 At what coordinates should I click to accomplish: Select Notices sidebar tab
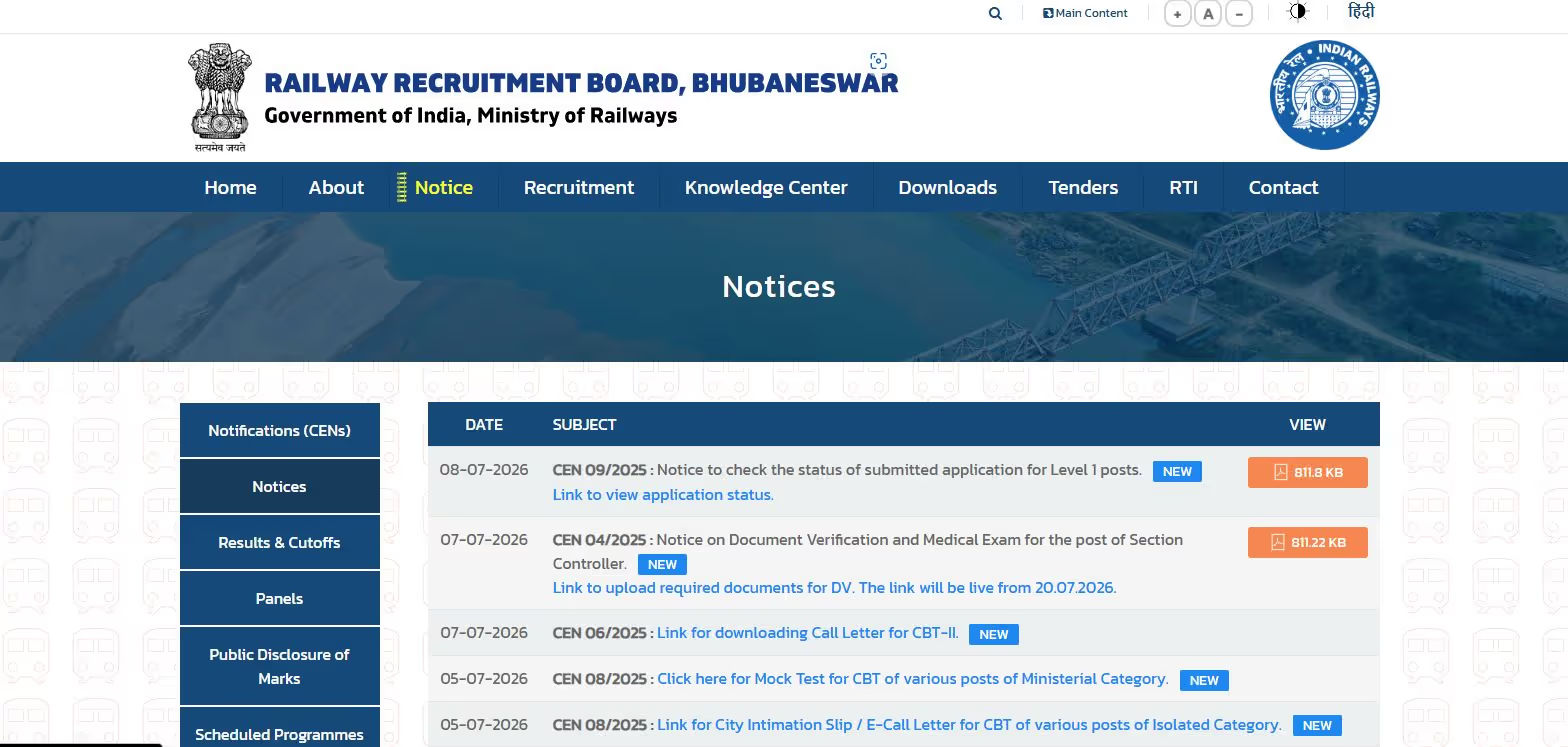[x=280, y=486]
